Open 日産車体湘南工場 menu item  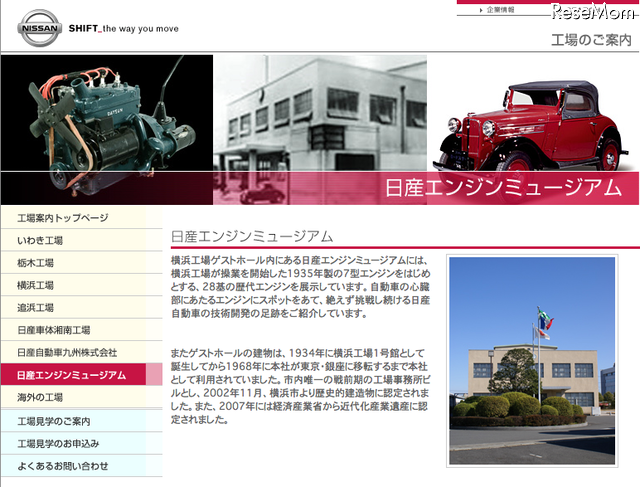click(x=82, y=330)
